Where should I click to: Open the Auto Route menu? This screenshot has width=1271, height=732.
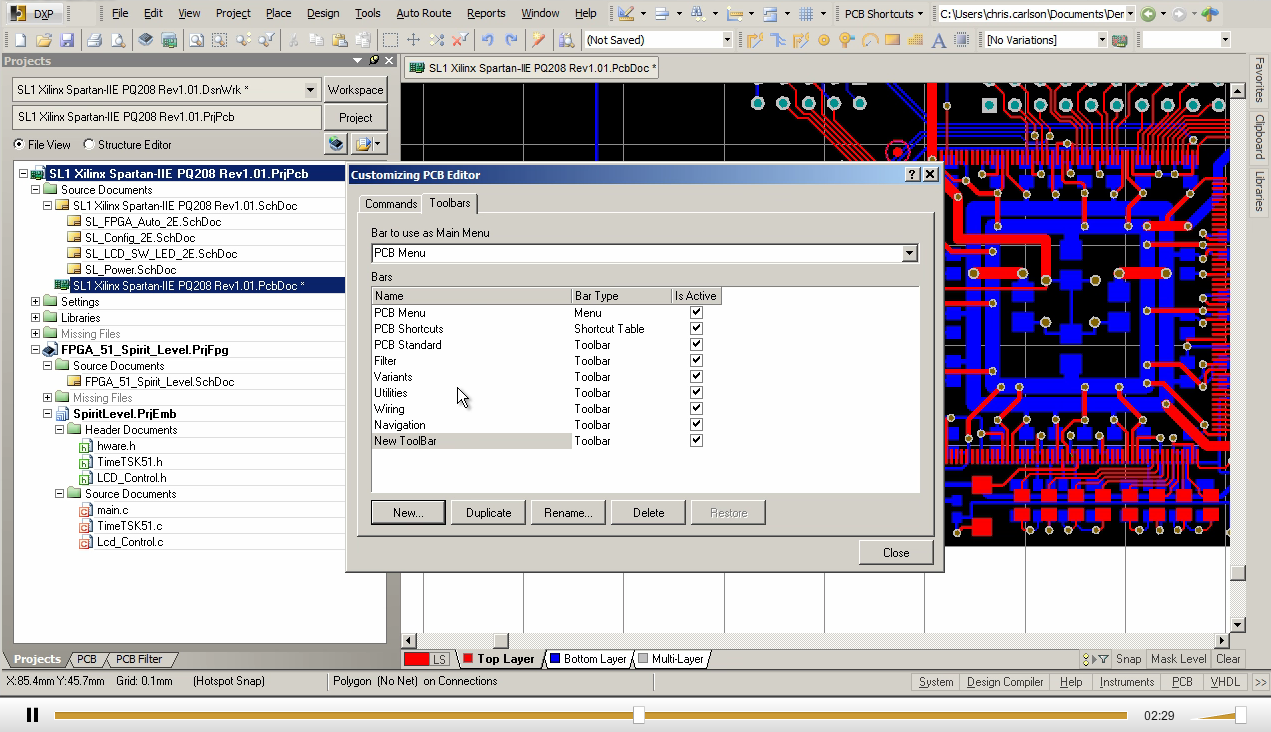click(423, 14)
